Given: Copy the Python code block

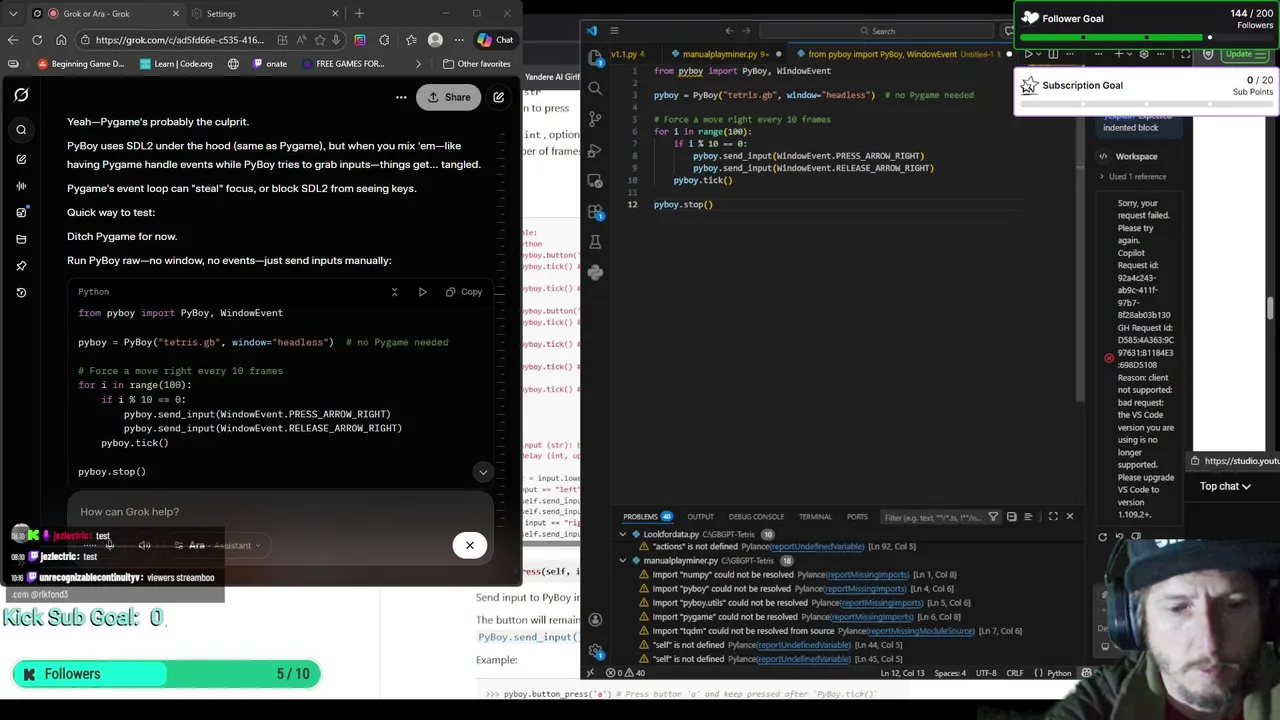Looking at the screenshot, I should coord(464,292).
